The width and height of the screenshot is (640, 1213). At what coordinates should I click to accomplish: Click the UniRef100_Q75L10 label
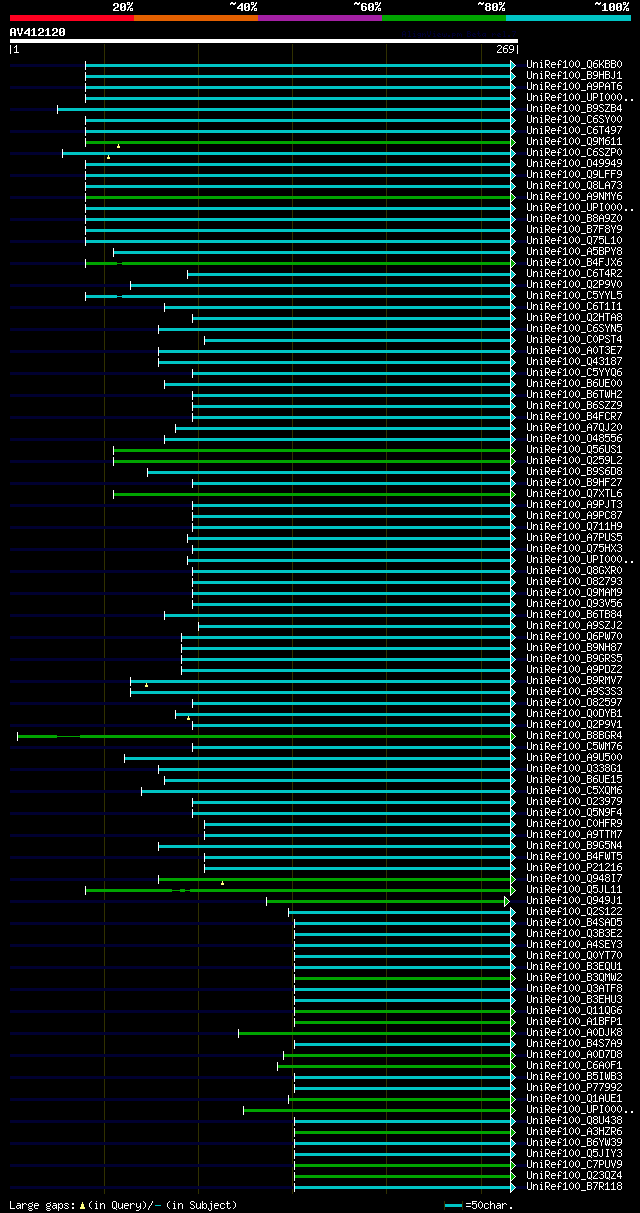tap(574, 240)
